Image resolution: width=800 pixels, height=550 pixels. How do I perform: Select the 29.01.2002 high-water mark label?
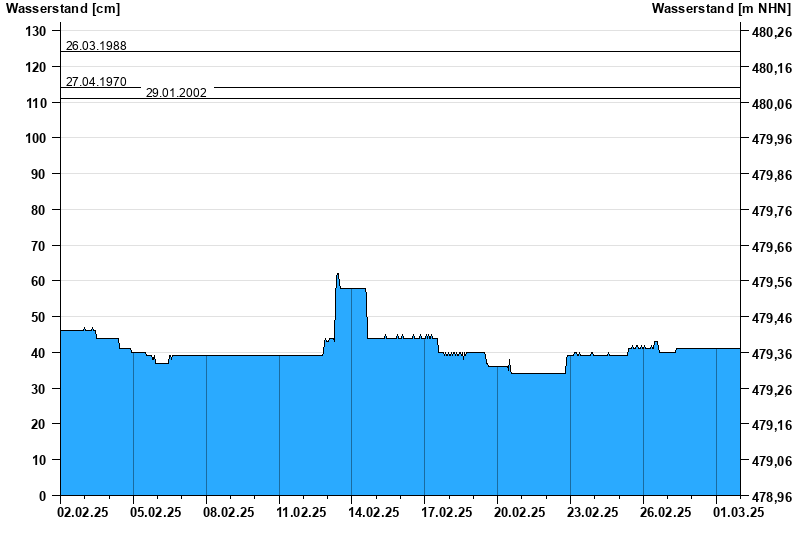tap(176, 93)
